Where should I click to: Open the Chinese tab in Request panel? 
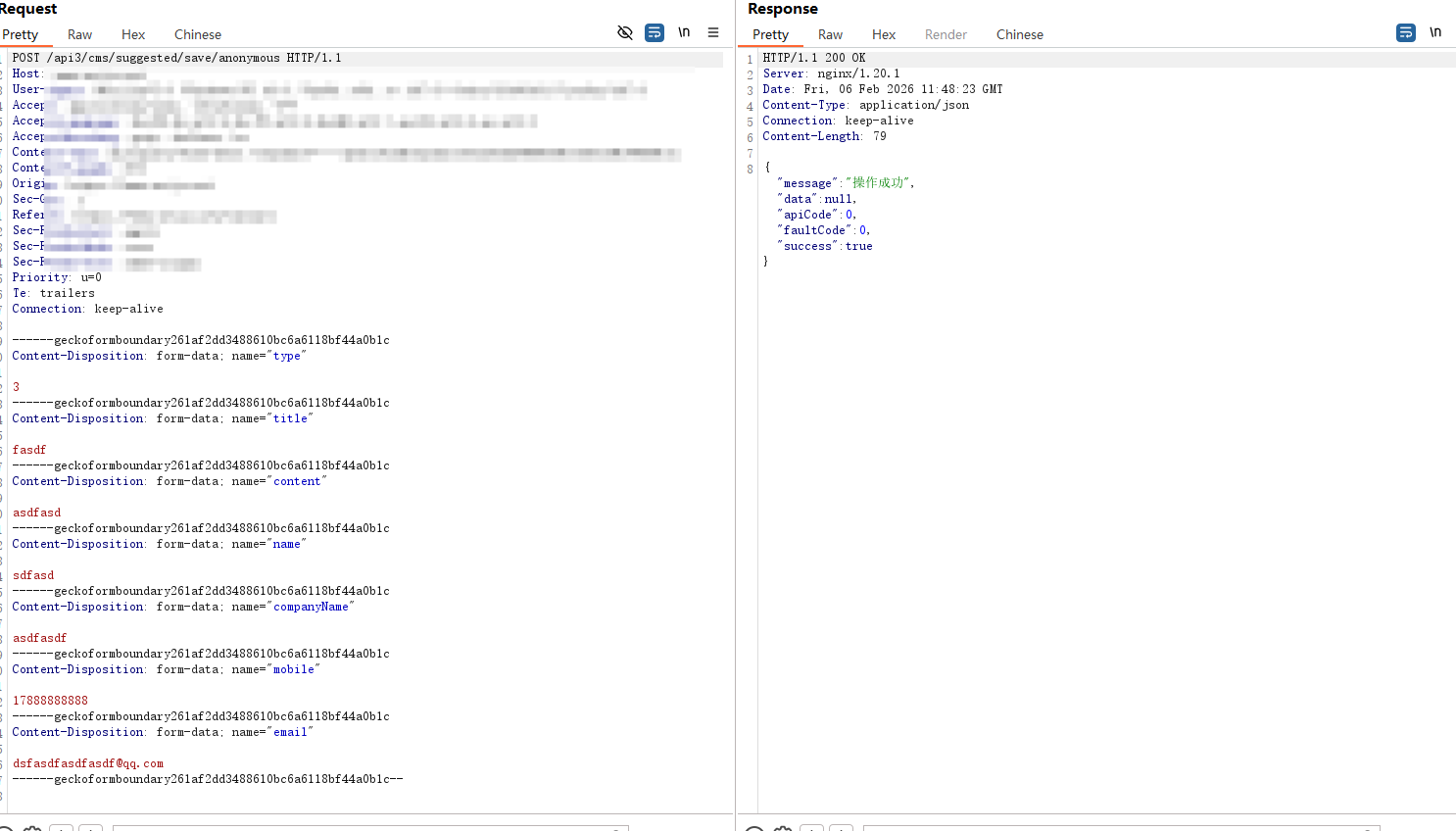[x=198, y=34]
